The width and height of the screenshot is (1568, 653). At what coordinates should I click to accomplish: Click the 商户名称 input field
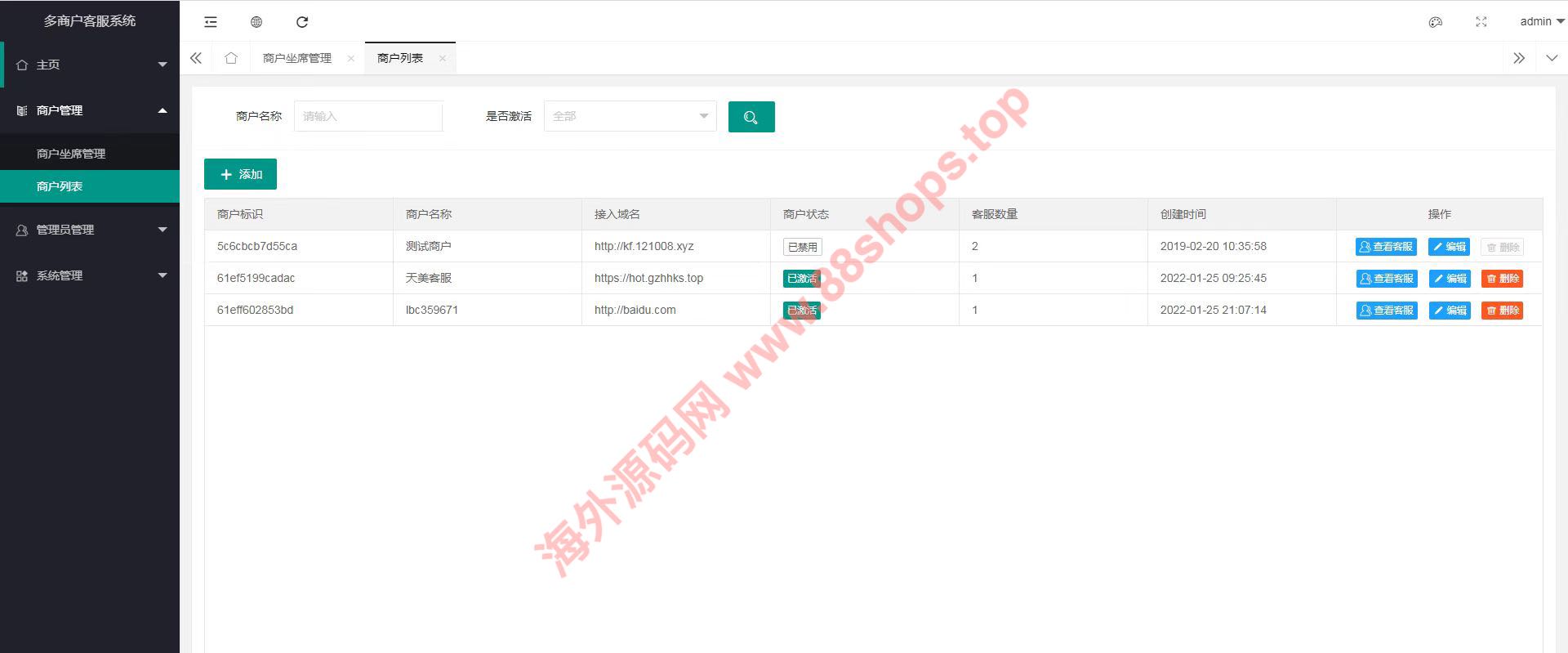tap(367, 117)
